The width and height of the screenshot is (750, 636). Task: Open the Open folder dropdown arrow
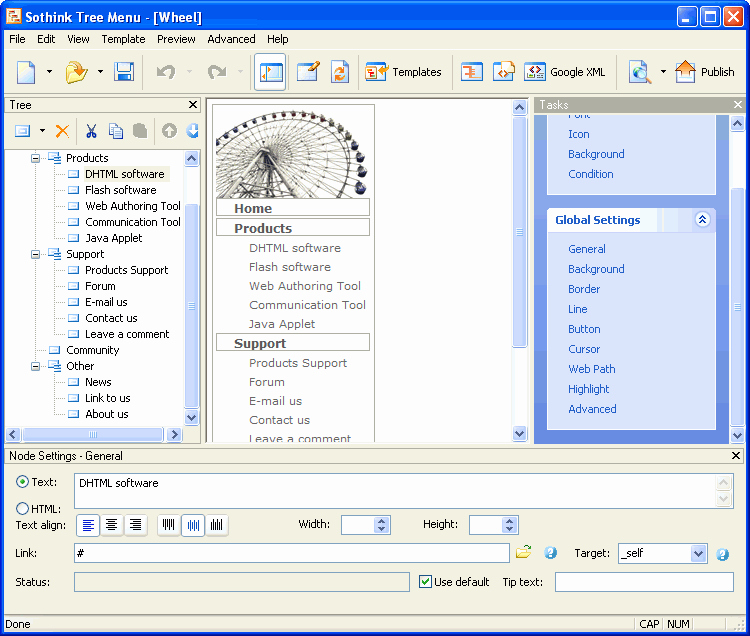click(100, 72)
